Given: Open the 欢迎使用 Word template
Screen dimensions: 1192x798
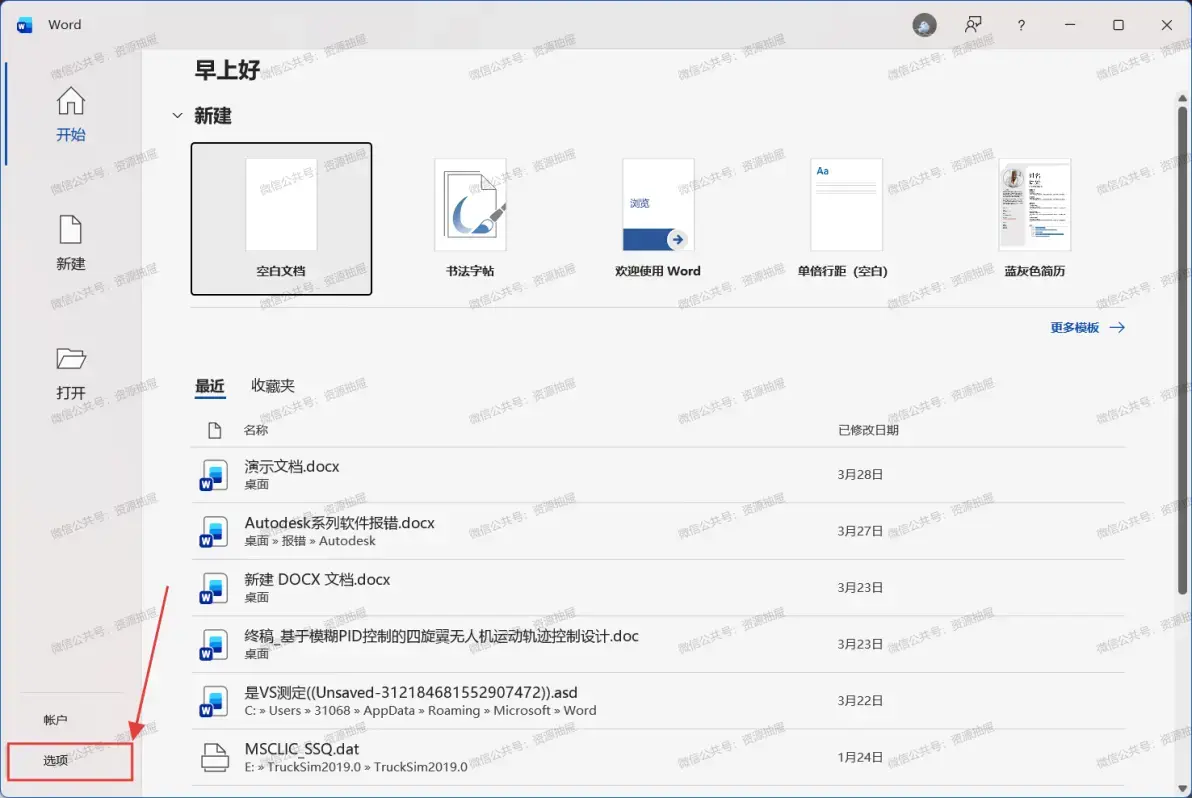Looking at the screenshot, I should coord(658,219).
